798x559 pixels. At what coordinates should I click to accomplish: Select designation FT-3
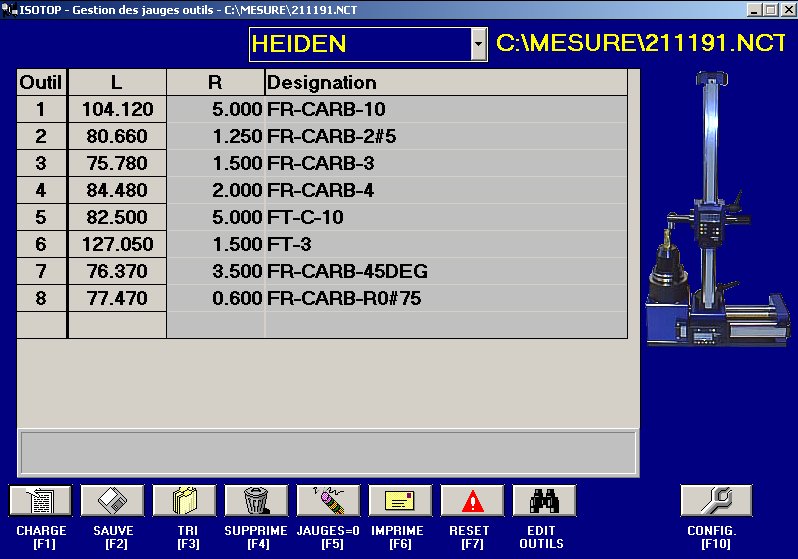click(x=446, y=244)
